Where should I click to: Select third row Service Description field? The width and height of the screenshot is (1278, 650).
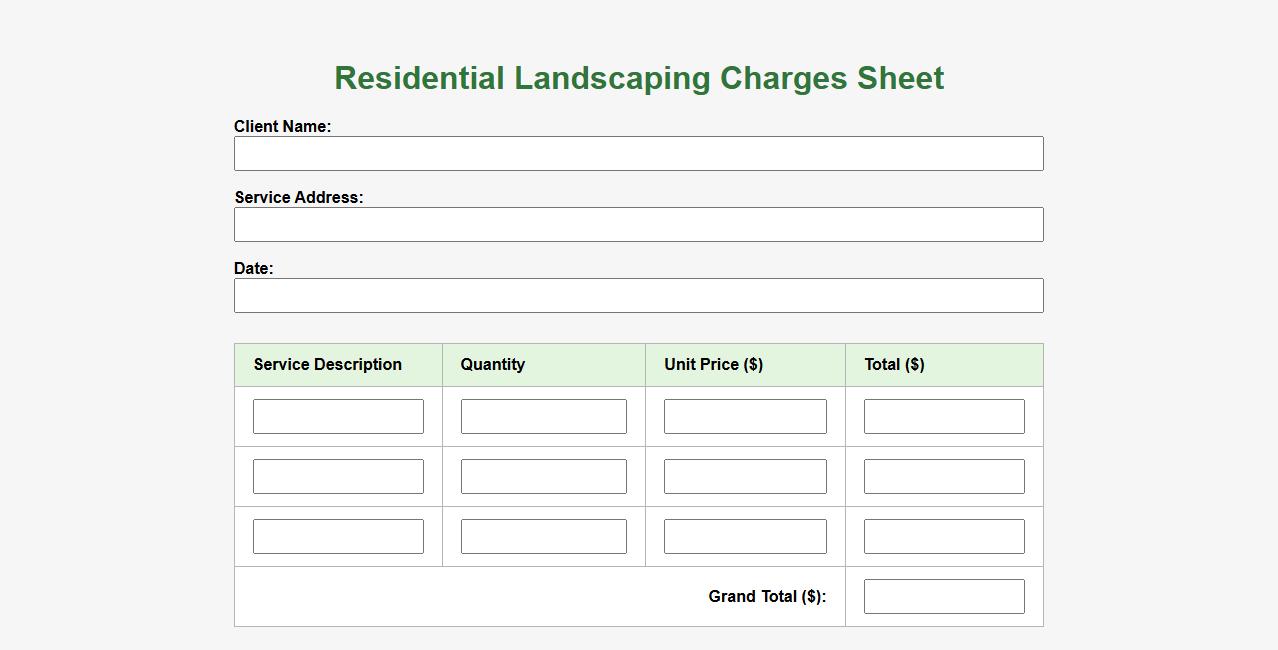(338, 537)
